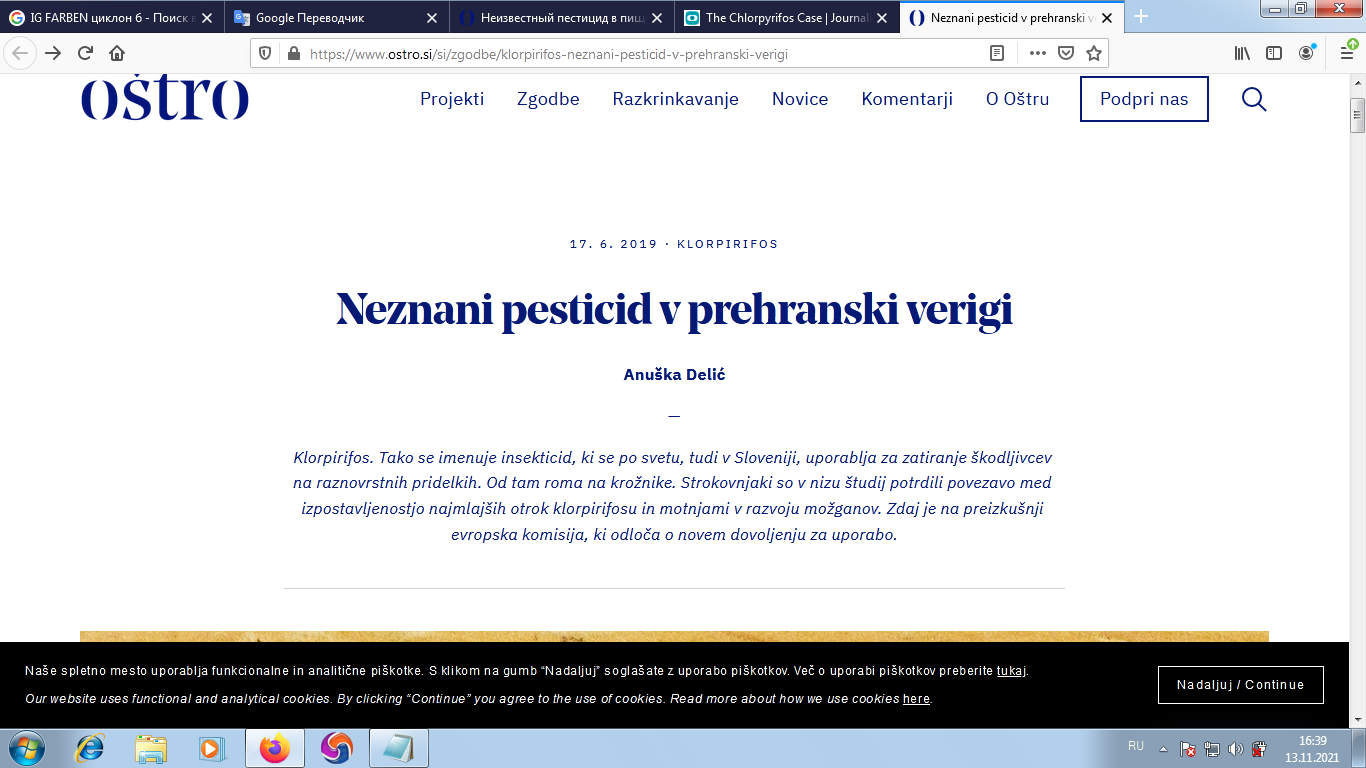Open the Razkrinkavanje navigation link

pos(675,99)
